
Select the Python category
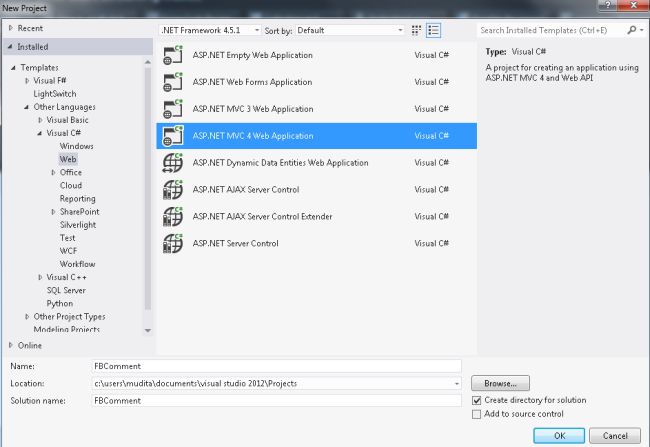click(x=60, y=304)
